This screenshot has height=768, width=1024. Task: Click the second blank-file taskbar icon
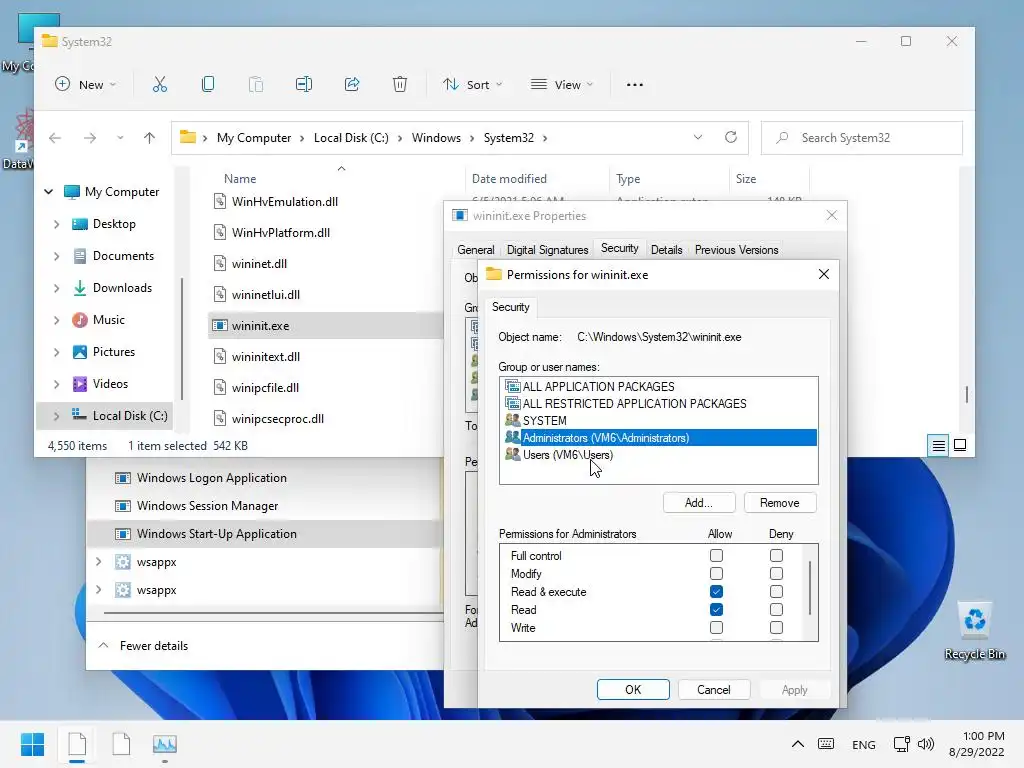coord(121,744)
